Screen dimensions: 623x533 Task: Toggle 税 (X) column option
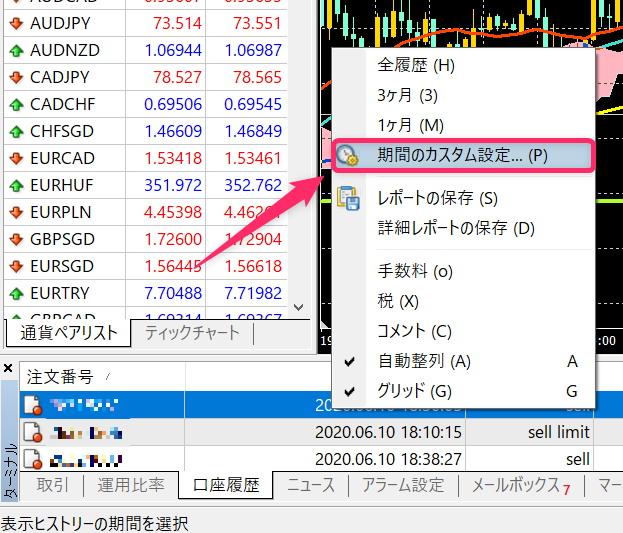(463, 301)
